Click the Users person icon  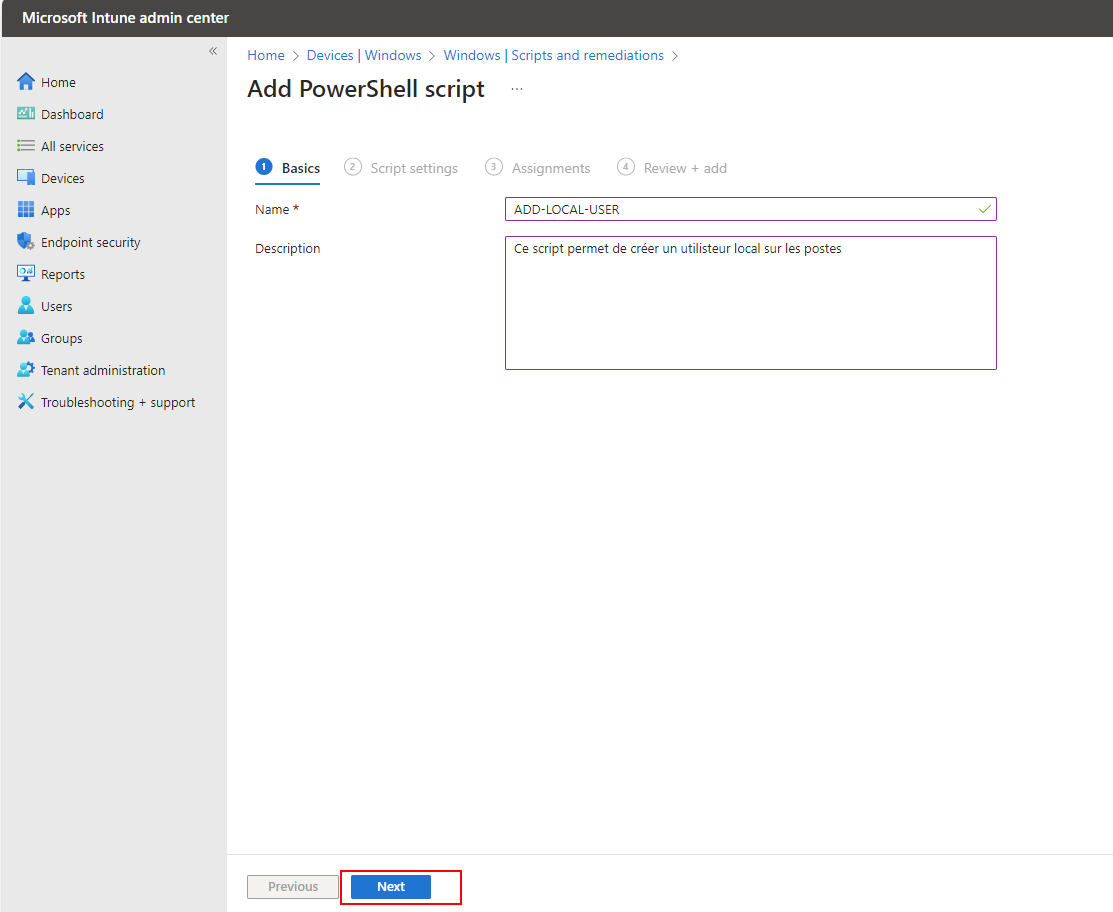26,305
